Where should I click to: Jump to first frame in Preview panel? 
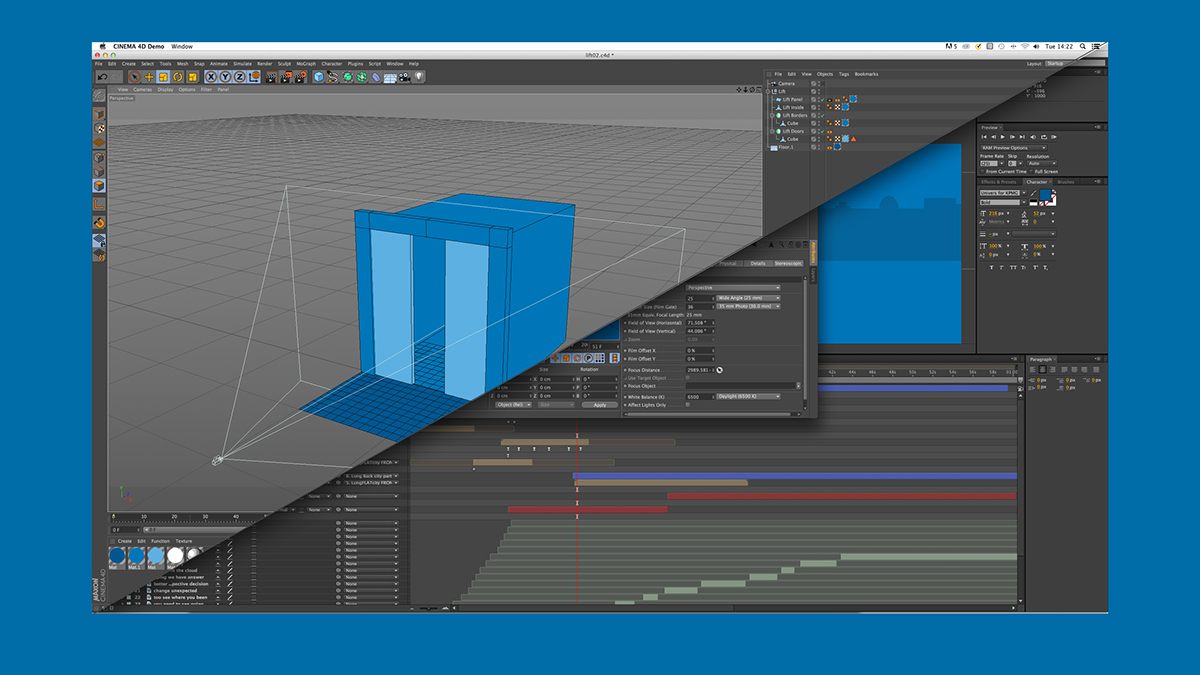point(984,137)
